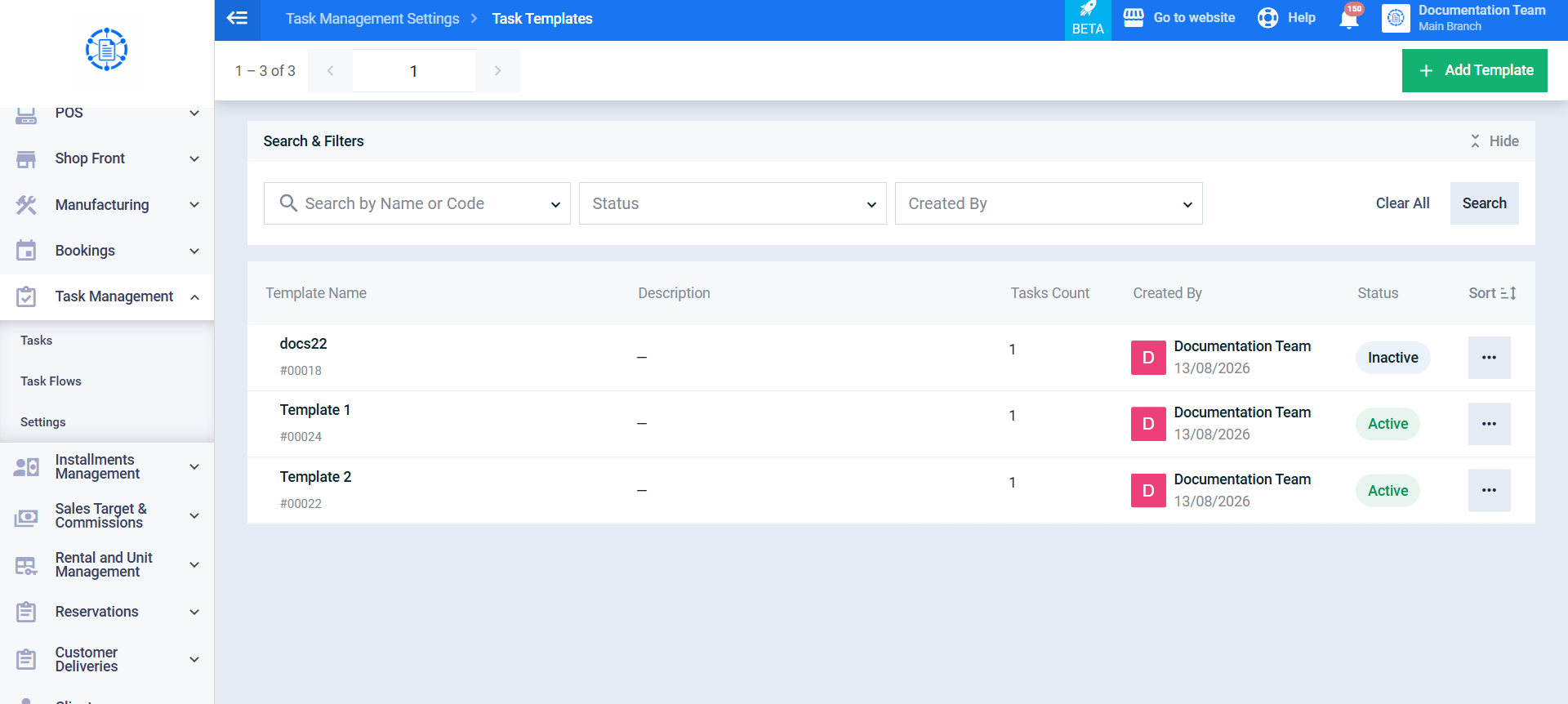Expand the Bookings menu chevron
The image size is (1568, 704).
194,251
